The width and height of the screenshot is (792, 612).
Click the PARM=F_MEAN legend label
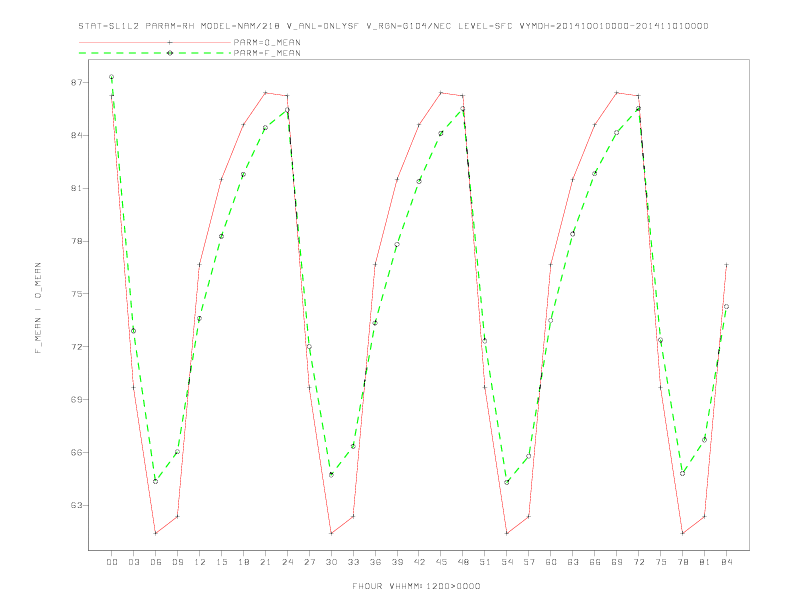coord(267,53)
